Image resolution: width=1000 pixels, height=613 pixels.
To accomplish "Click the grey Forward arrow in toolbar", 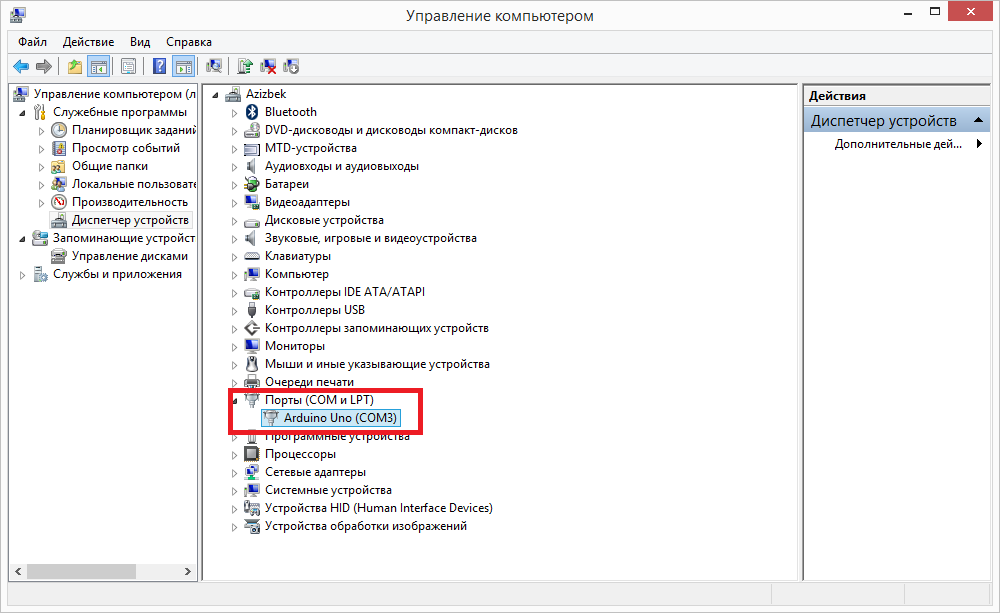I will coord(44,66).
